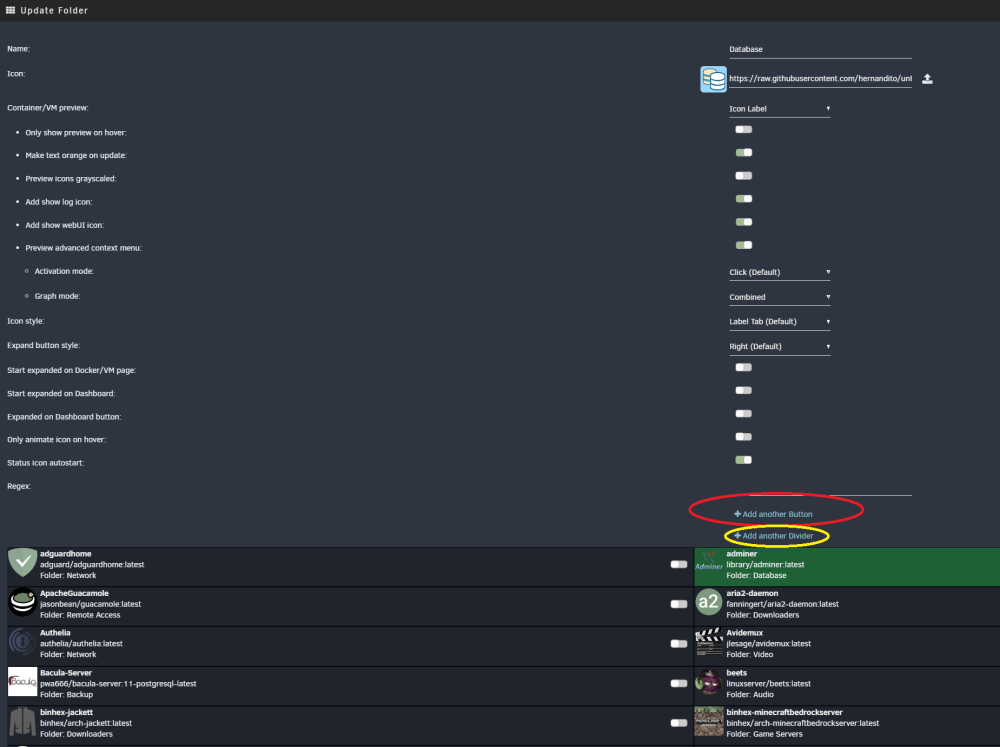Click the ApacheGuacamole container icon
The image size is (1000, 747).
[22, 602]
